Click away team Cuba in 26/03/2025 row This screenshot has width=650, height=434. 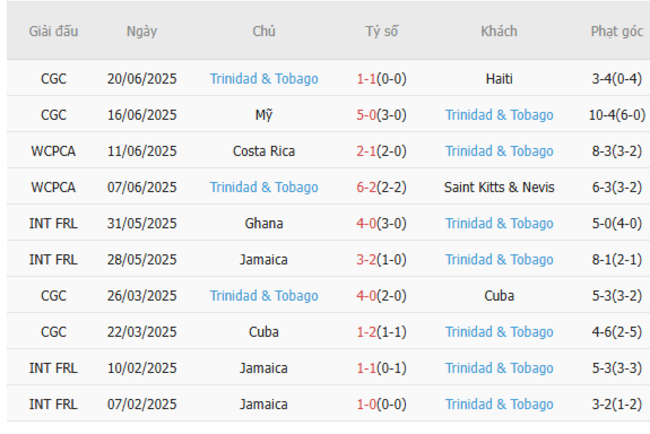coord(499,296)
